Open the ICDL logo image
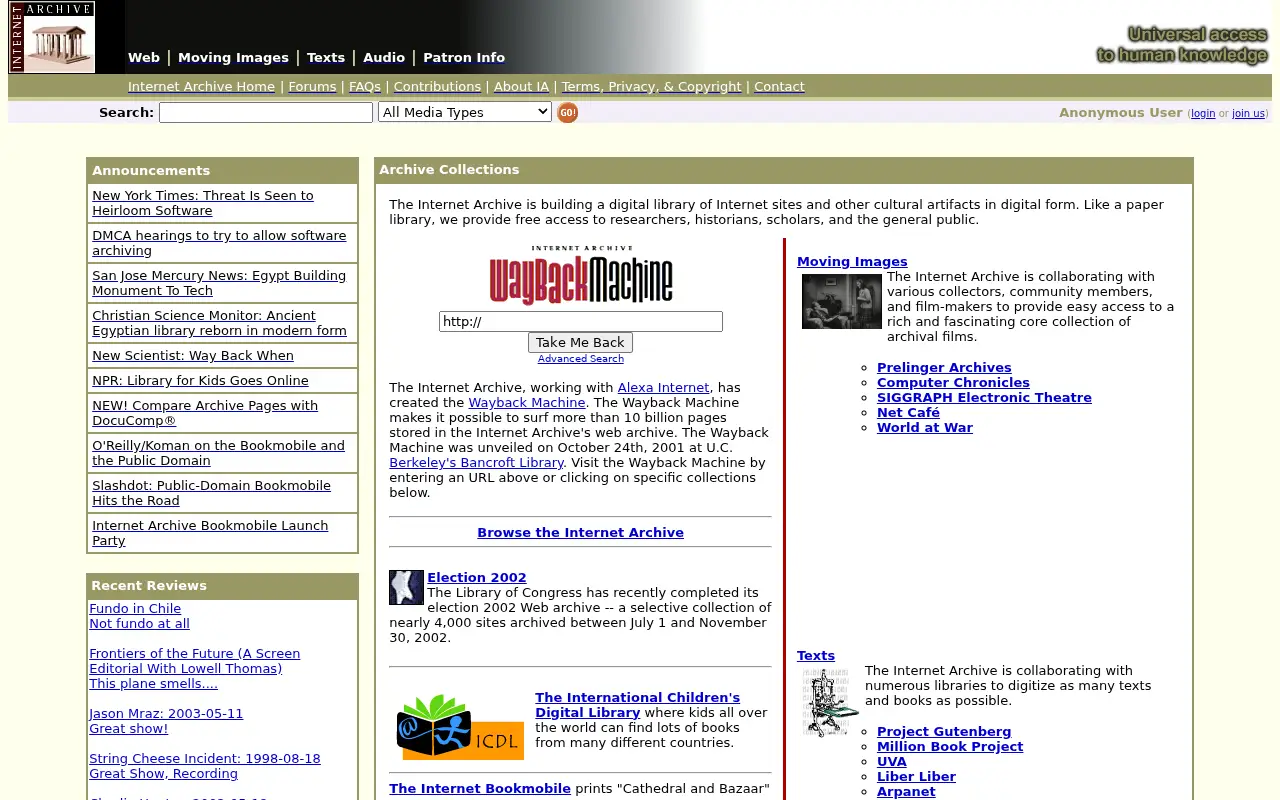 click(x=460, y=726)
